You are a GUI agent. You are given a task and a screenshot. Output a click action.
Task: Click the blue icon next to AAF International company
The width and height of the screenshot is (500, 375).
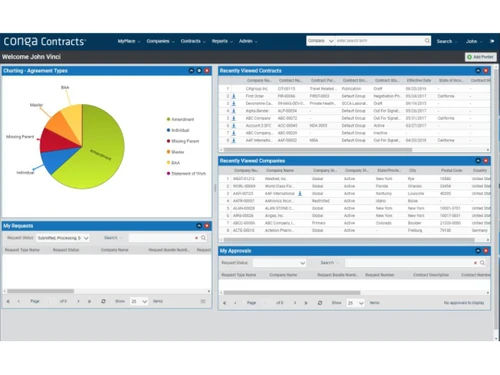pos(300,193)
